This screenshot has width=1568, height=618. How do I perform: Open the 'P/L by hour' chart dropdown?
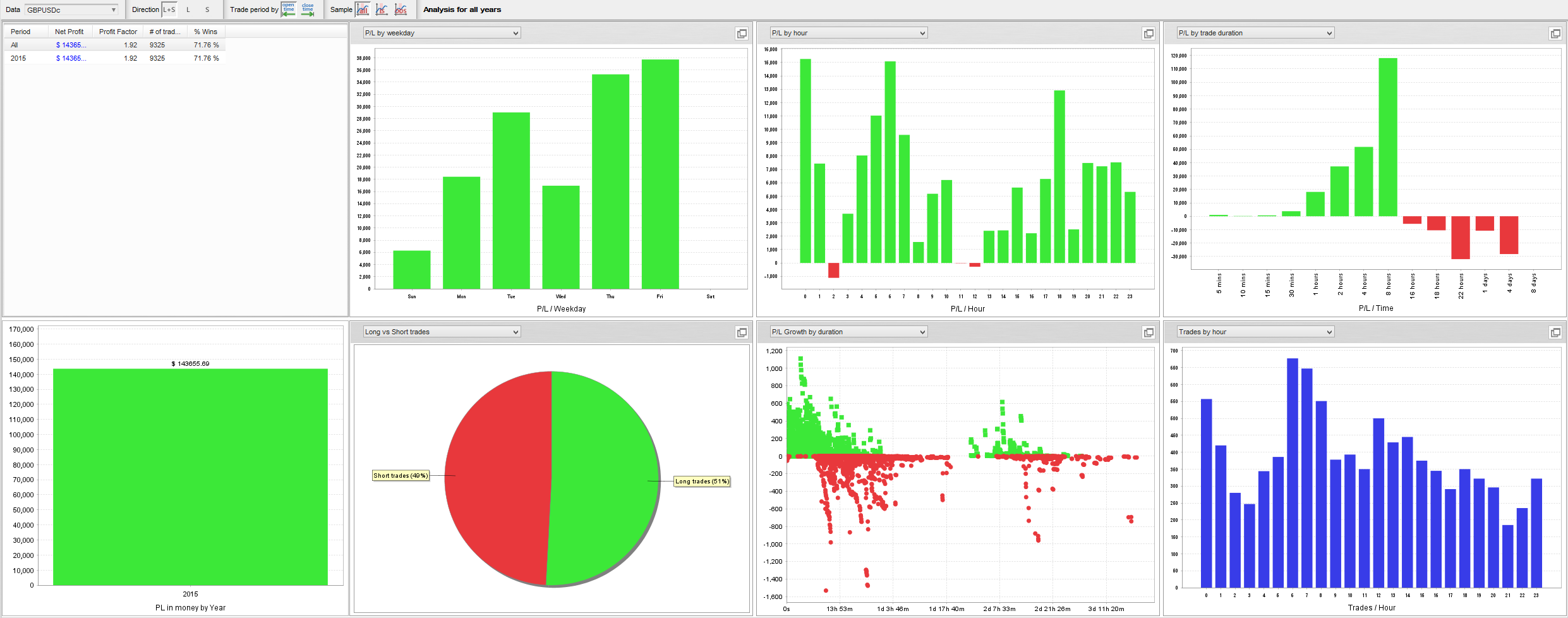[848, 33]
